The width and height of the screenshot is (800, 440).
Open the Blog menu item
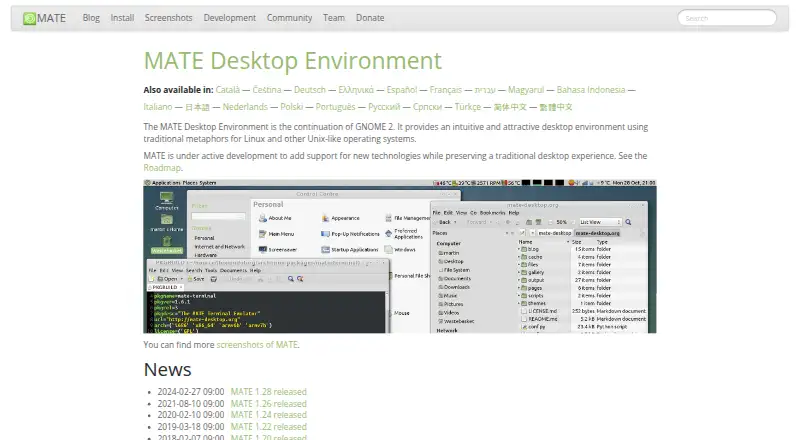(91, 18)
